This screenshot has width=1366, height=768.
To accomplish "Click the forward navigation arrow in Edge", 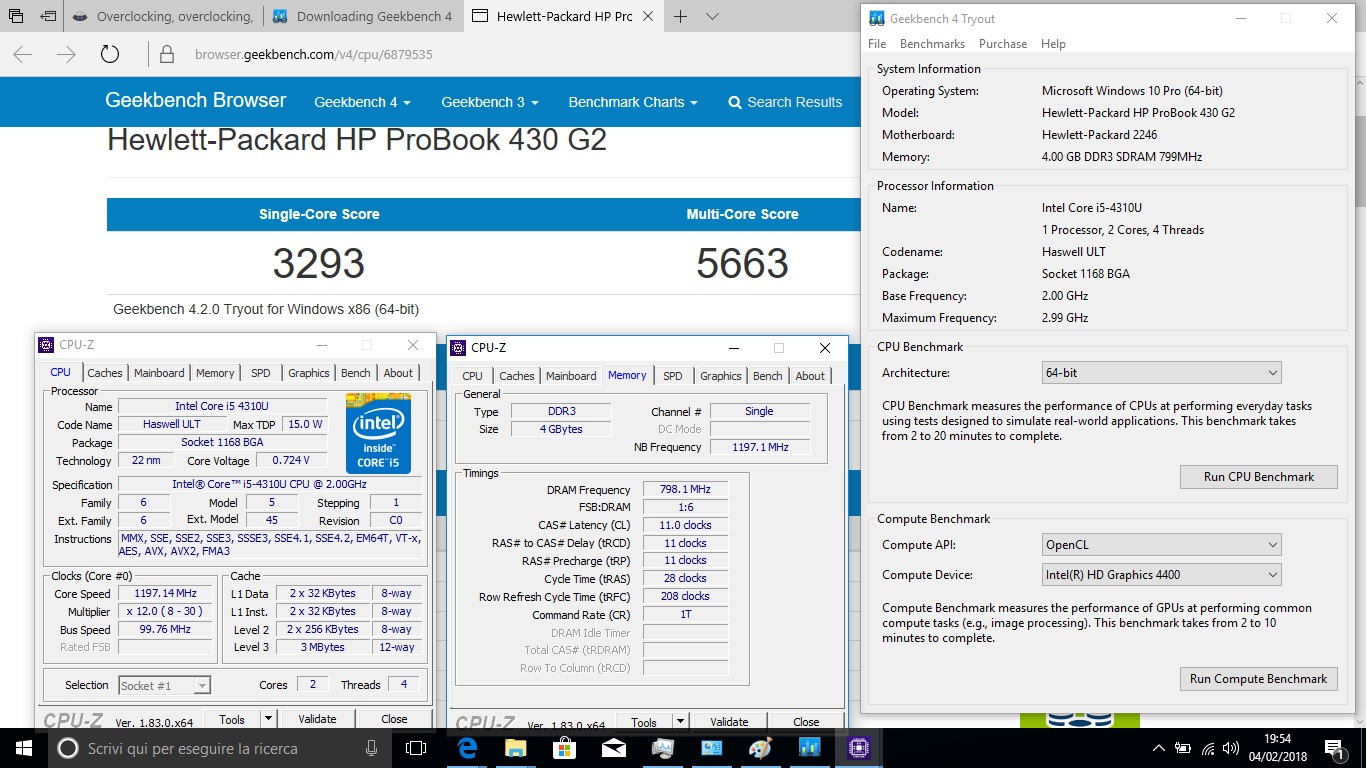I will 66,55.
